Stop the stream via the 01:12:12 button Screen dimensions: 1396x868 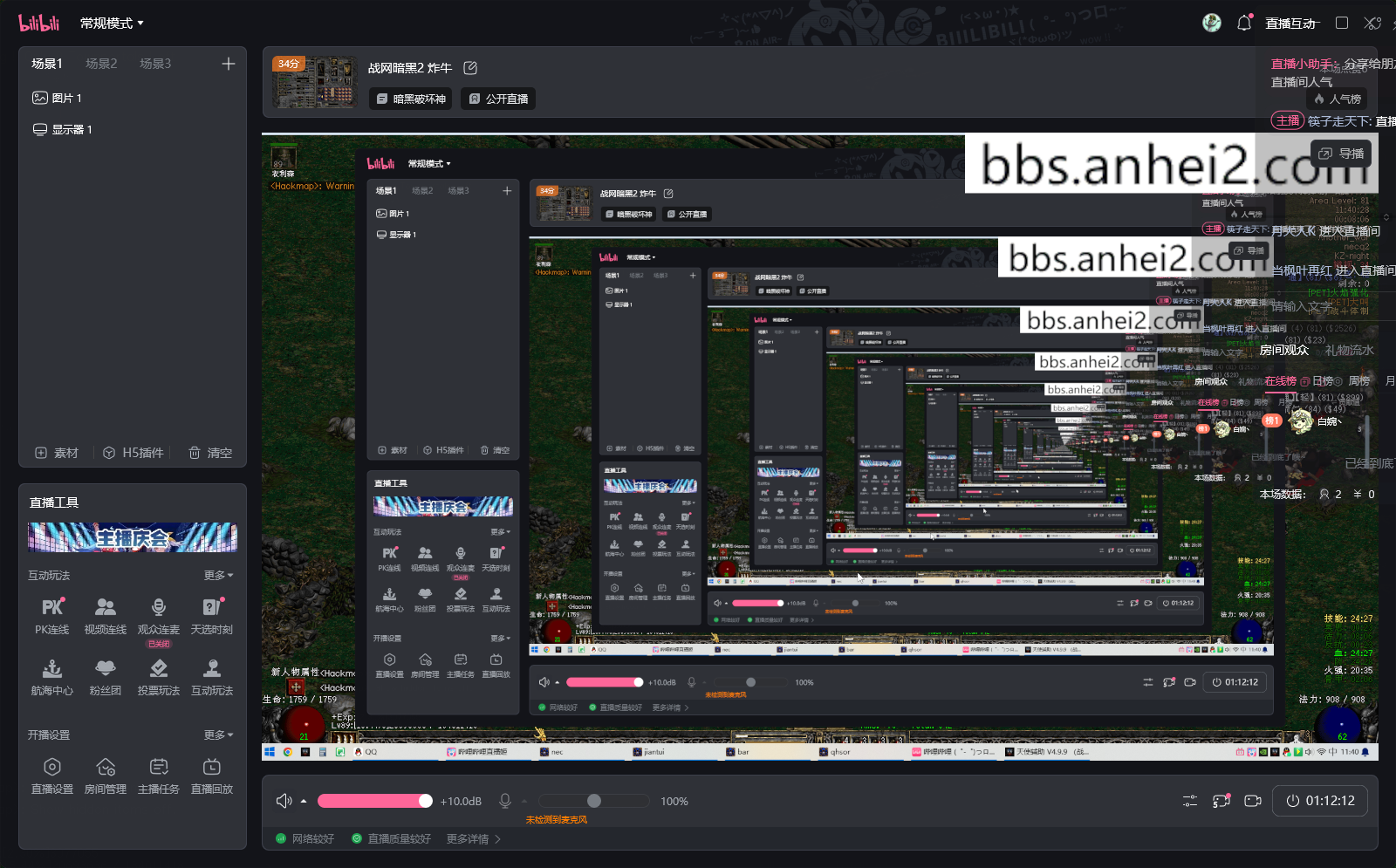(x=1320, y=801)
